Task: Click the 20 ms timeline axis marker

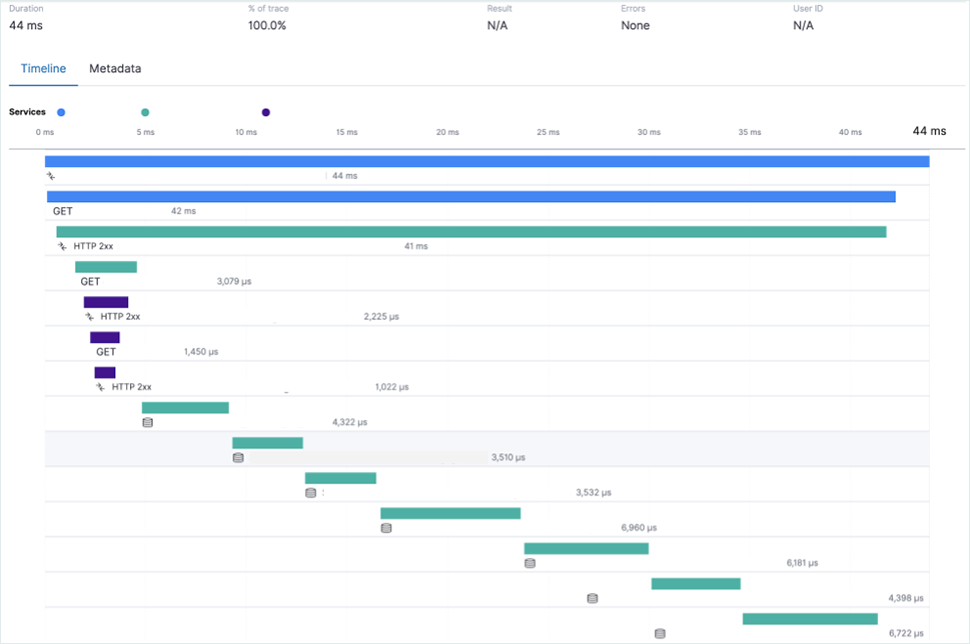Action: tap(448, 132)
